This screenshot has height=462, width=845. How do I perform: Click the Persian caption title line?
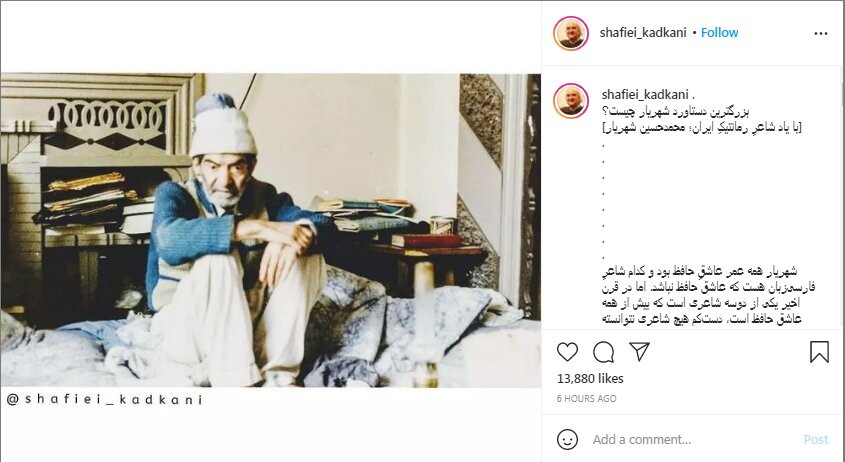coord(674,111)
